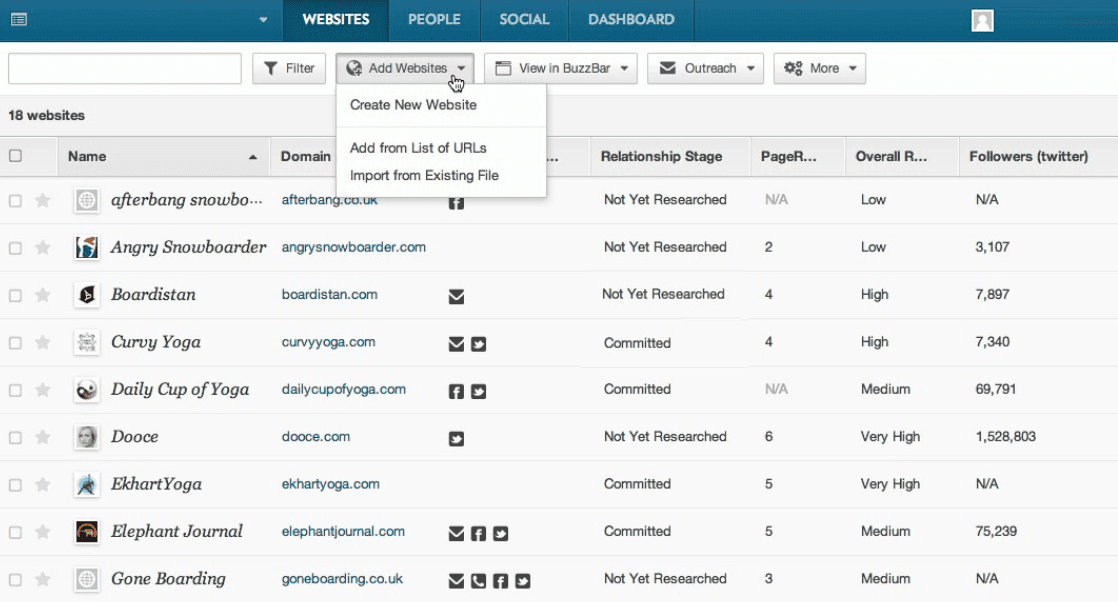The height and width of the screenshot is (602, 1118).
Task: Click the Facebook icon for Elephant Journal
Action: click(478, 533)
